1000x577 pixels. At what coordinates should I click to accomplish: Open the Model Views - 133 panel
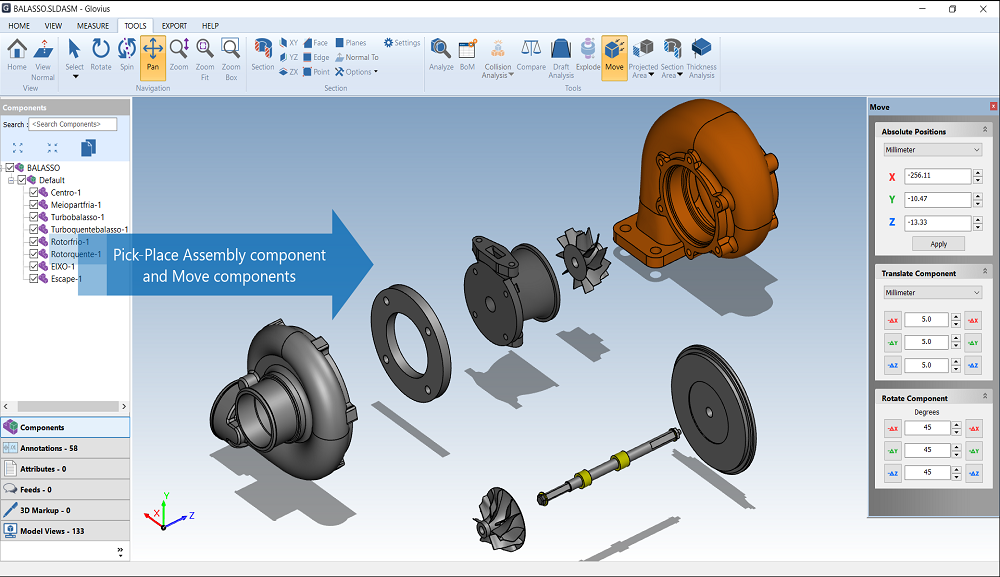pyautogui.click(x=65, y=531)
